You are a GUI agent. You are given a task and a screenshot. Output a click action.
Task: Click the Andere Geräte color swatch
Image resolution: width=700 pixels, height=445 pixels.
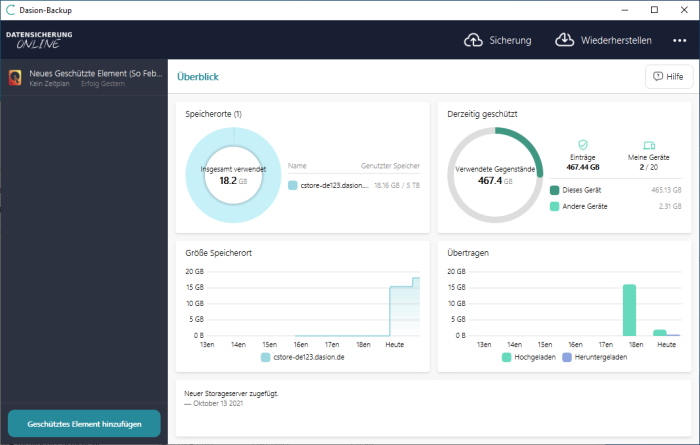point(554,206)
